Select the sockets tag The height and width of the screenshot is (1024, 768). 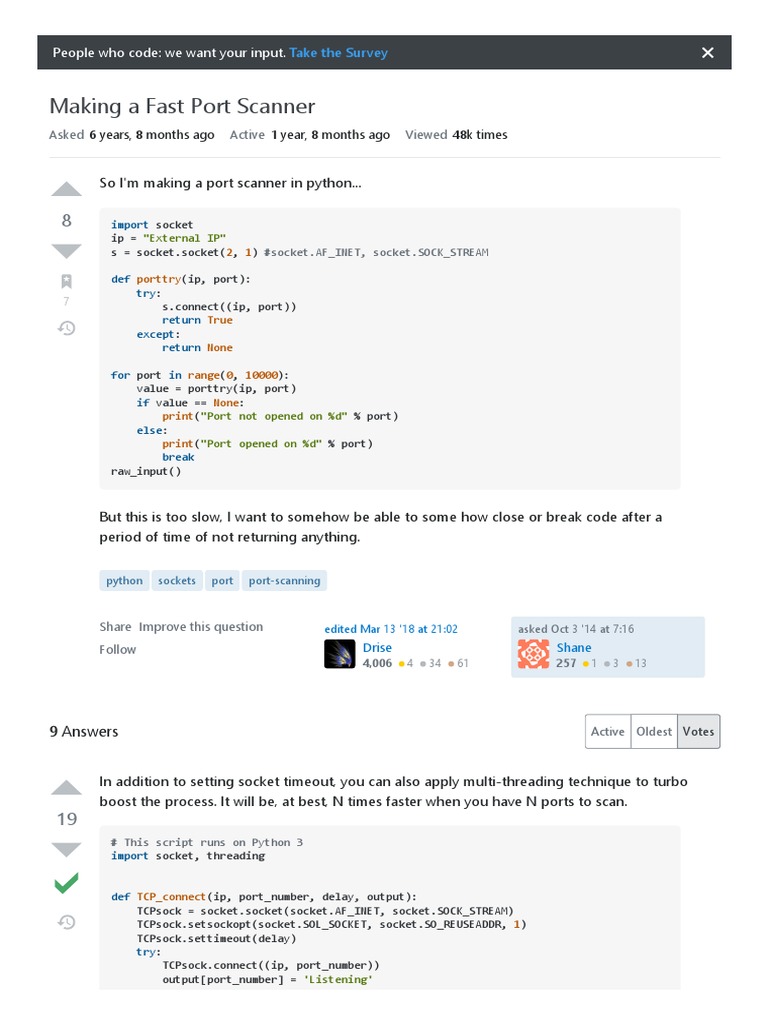[x=177, y=580]
